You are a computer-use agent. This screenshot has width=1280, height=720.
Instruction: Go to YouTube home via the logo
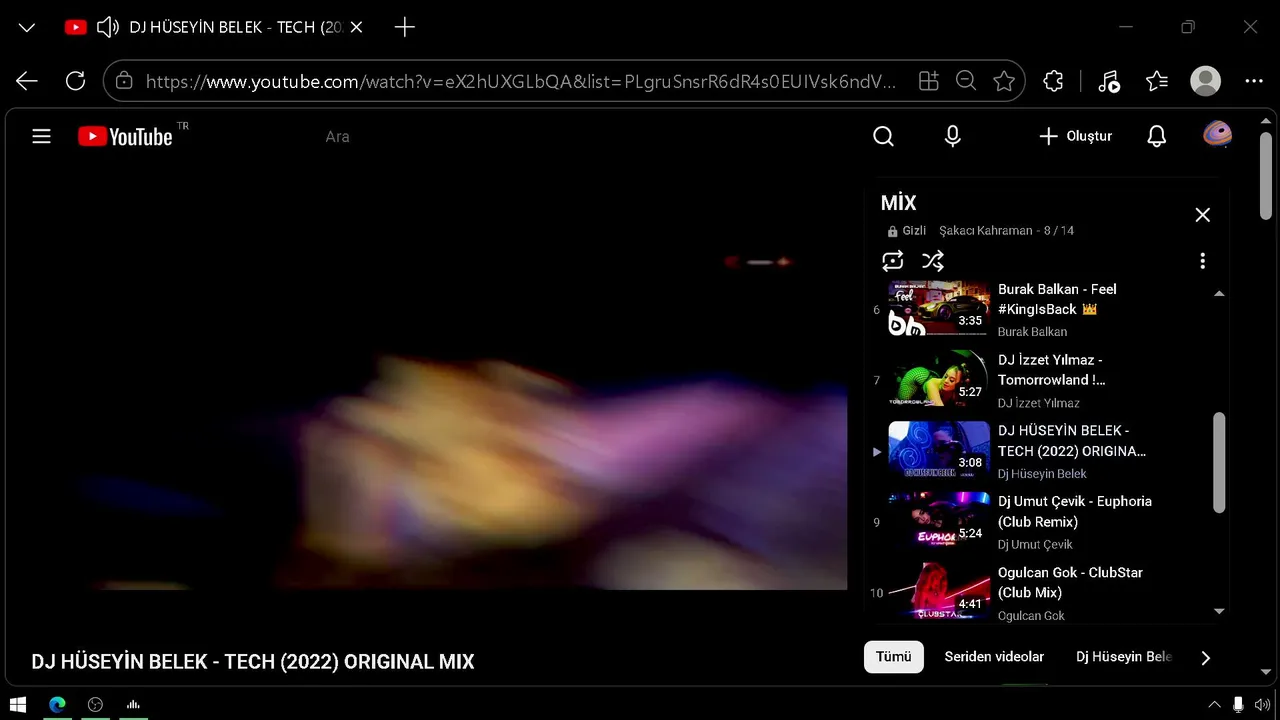(x=125, y=136)
